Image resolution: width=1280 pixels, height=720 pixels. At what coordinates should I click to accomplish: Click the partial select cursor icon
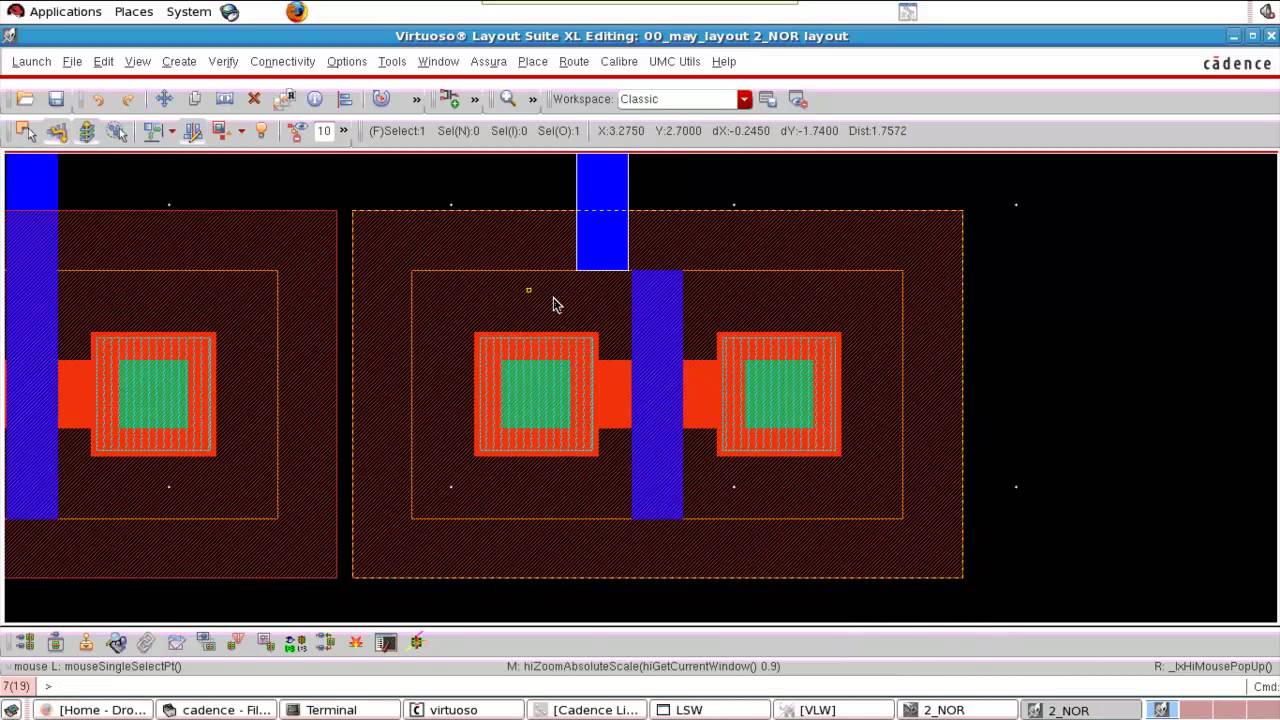(x=117, y=131)
